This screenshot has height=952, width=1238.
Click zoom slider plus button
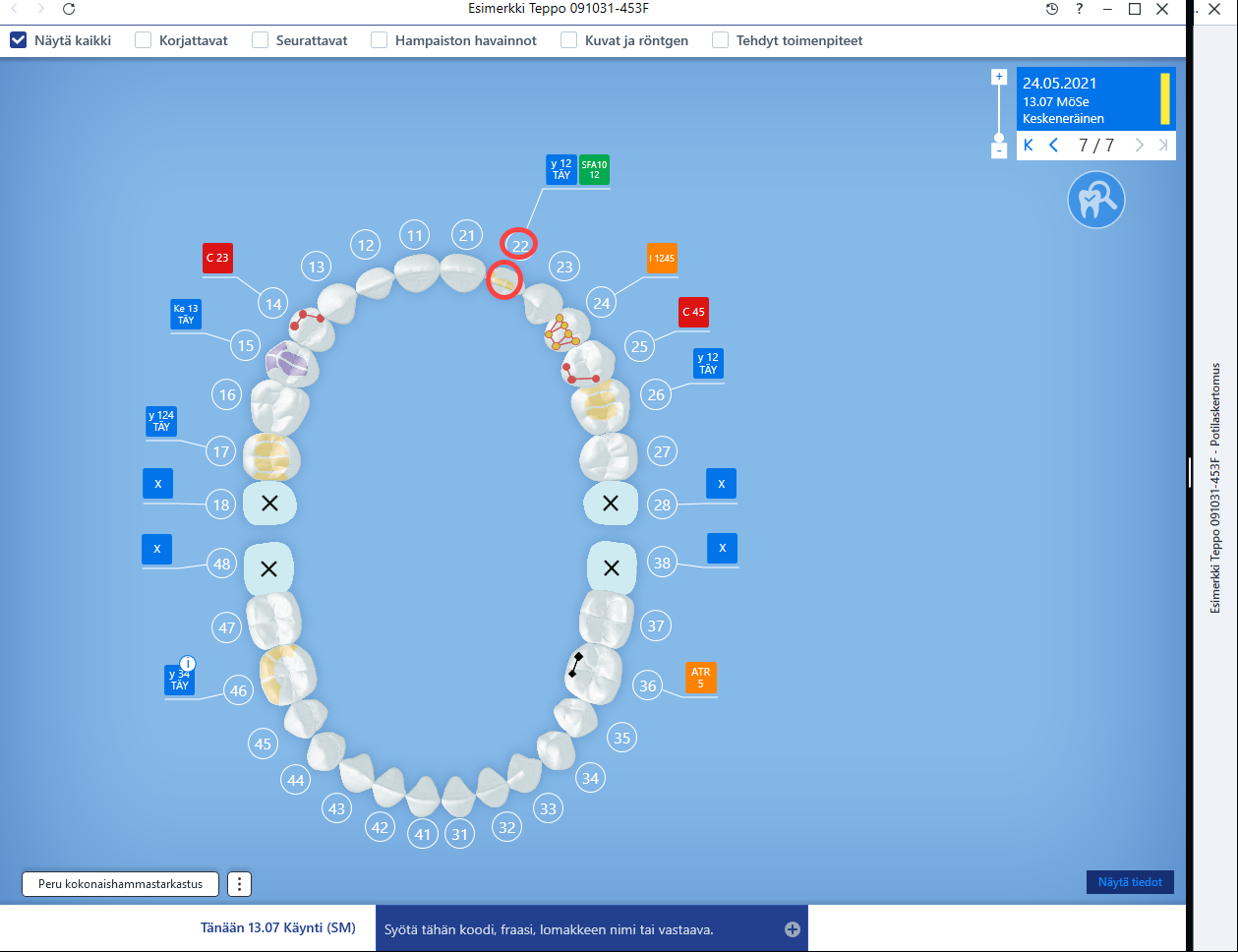pos(999,77)
